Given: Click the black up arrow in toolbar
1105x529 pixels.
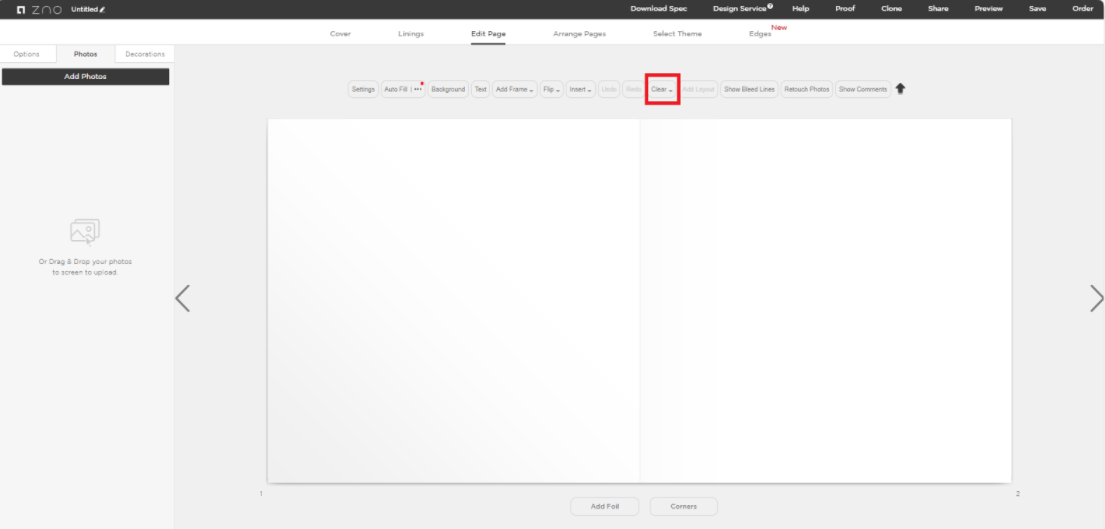Looking at the screenshot, I should [x=900, y=89].
